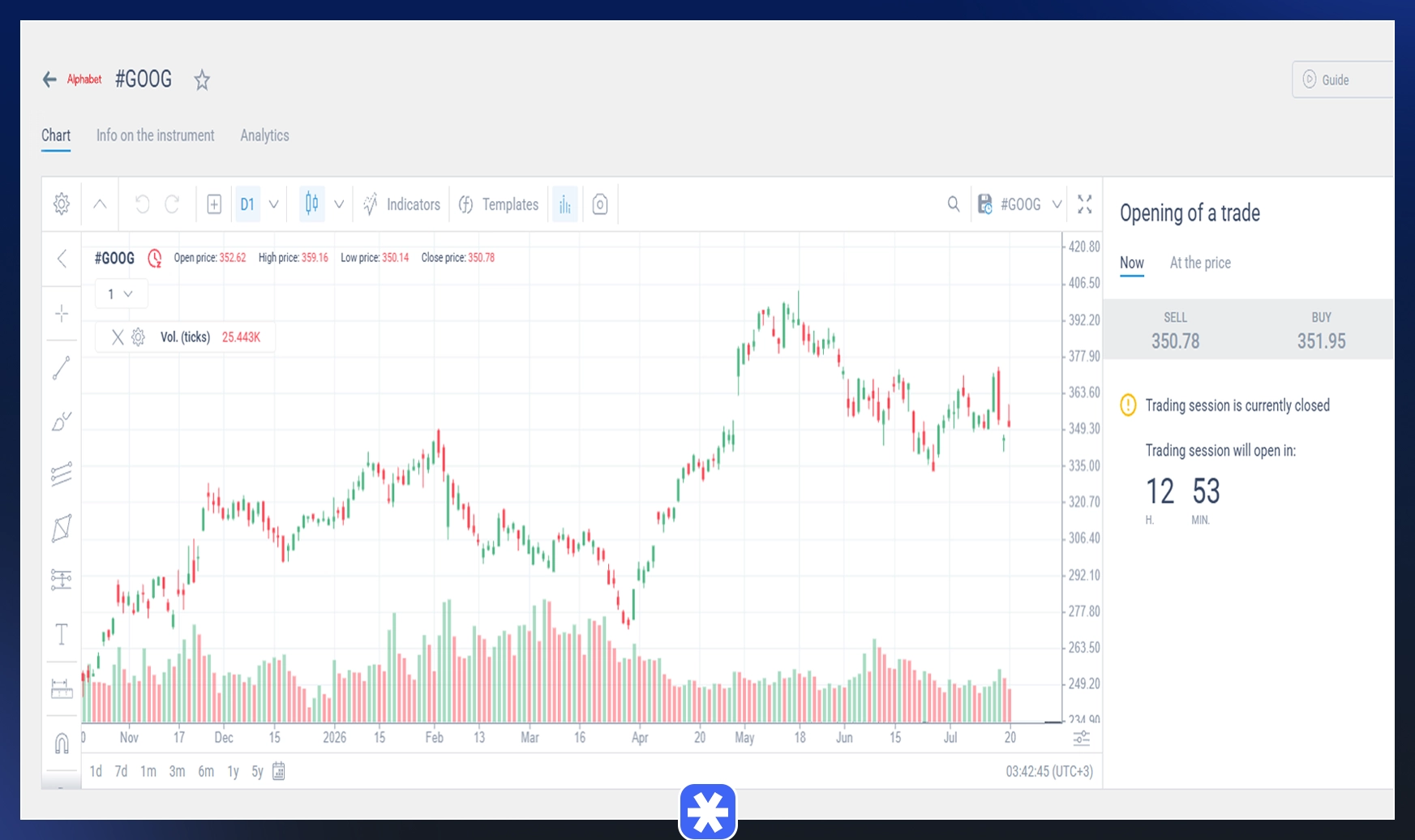Click BUY at 351.95
Viewport: 1415px width, 840px height.
click(x=1321, y=330)
